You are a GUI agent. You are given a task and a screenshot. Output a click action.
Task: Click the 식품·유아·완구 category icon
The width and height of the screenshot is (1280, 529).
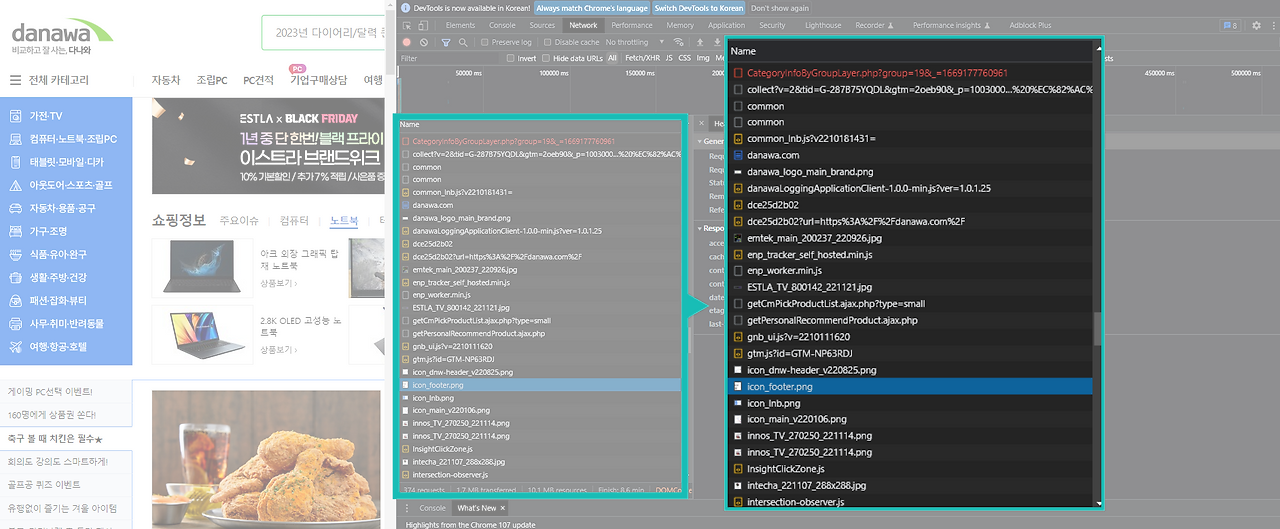point(17,254)
